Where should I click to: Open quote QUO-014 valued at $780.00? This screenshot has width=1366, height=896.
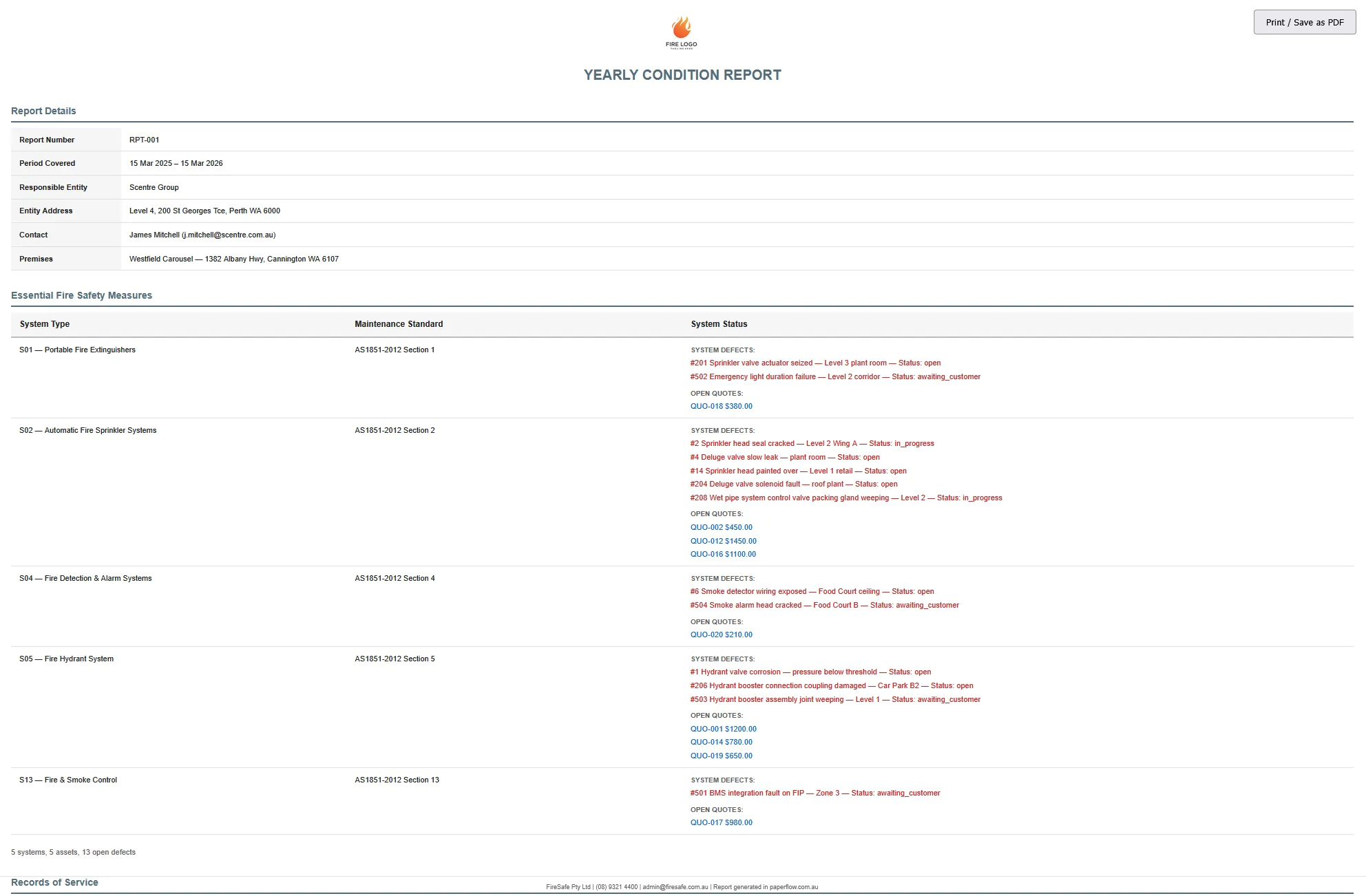[x=721, y=742]
